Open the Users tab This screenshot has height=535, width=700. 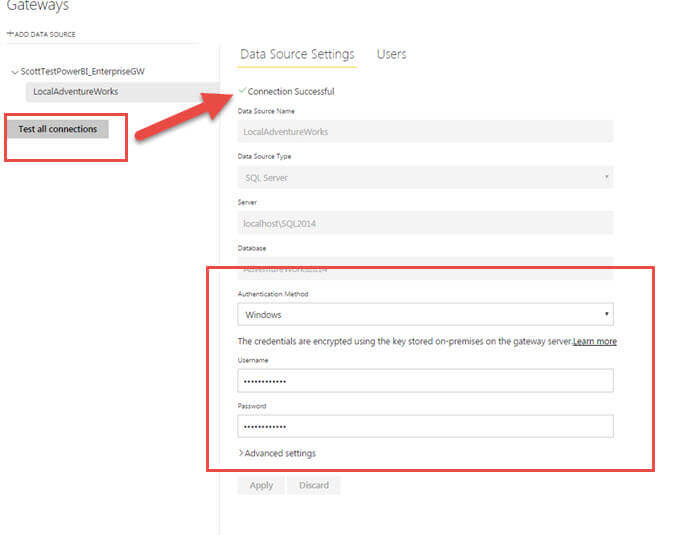point(391,54)
